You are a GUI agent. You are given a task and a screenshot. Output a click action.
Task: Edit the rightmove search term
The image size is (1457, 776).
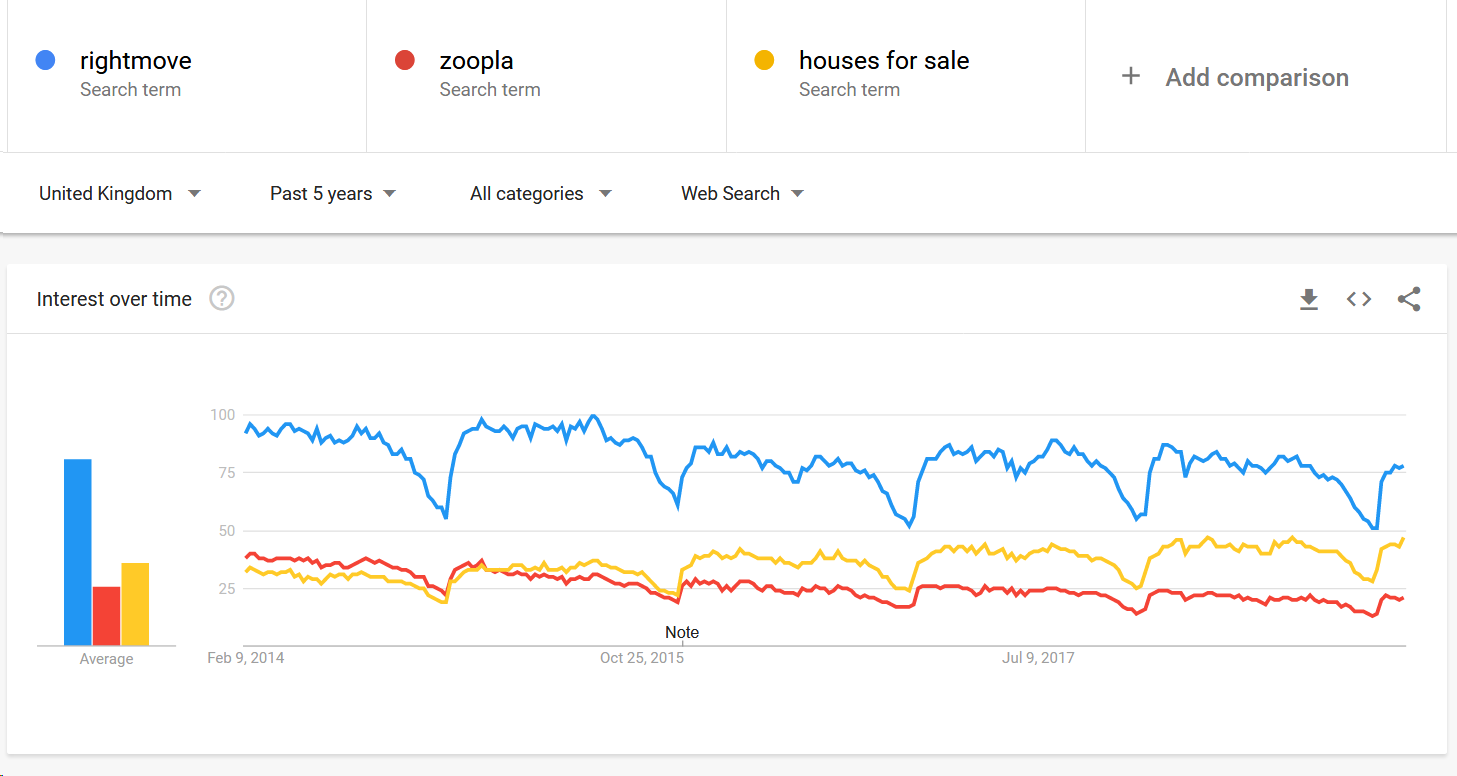(136, 61)
